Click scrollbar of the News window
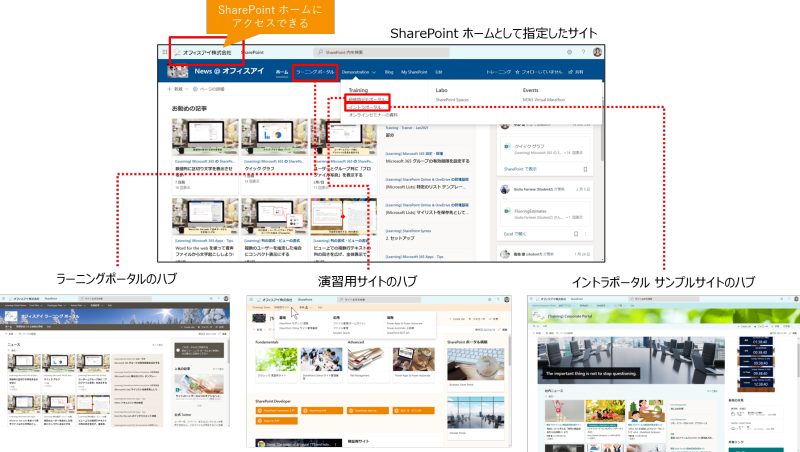 [x=603, y=141]
